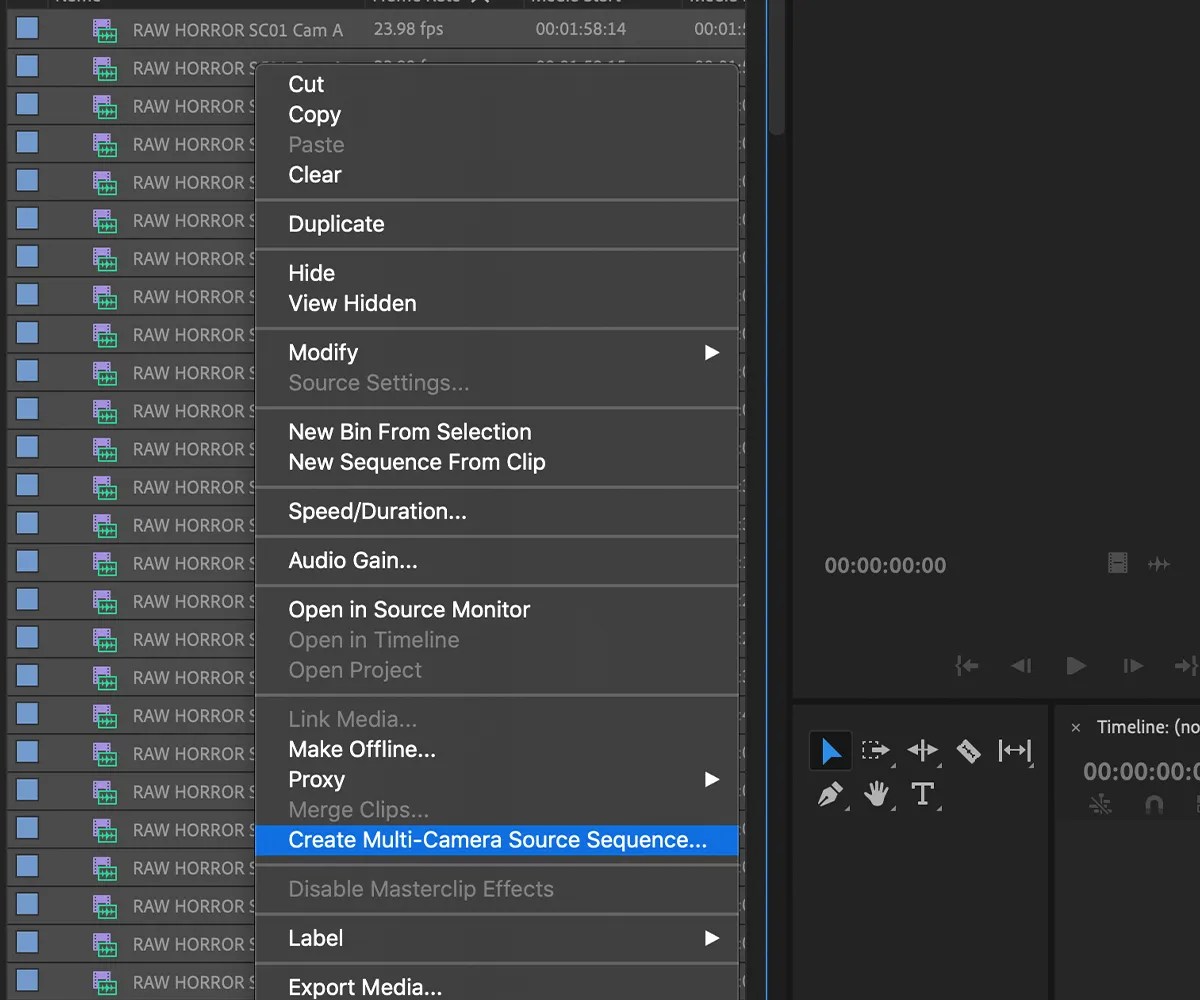Viewport: 1200px width, 1000px height.
Task: Select the Pen tool
Action: coord(831,795)
